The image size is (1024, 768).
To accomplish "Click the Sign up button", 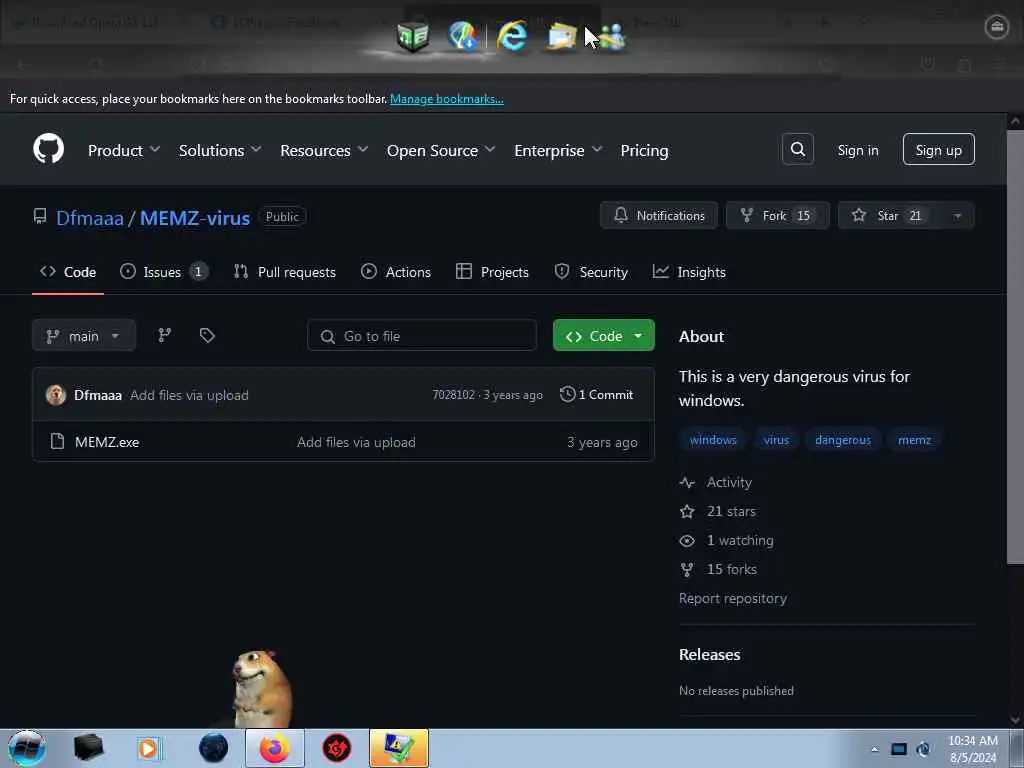I will point(938,150).
